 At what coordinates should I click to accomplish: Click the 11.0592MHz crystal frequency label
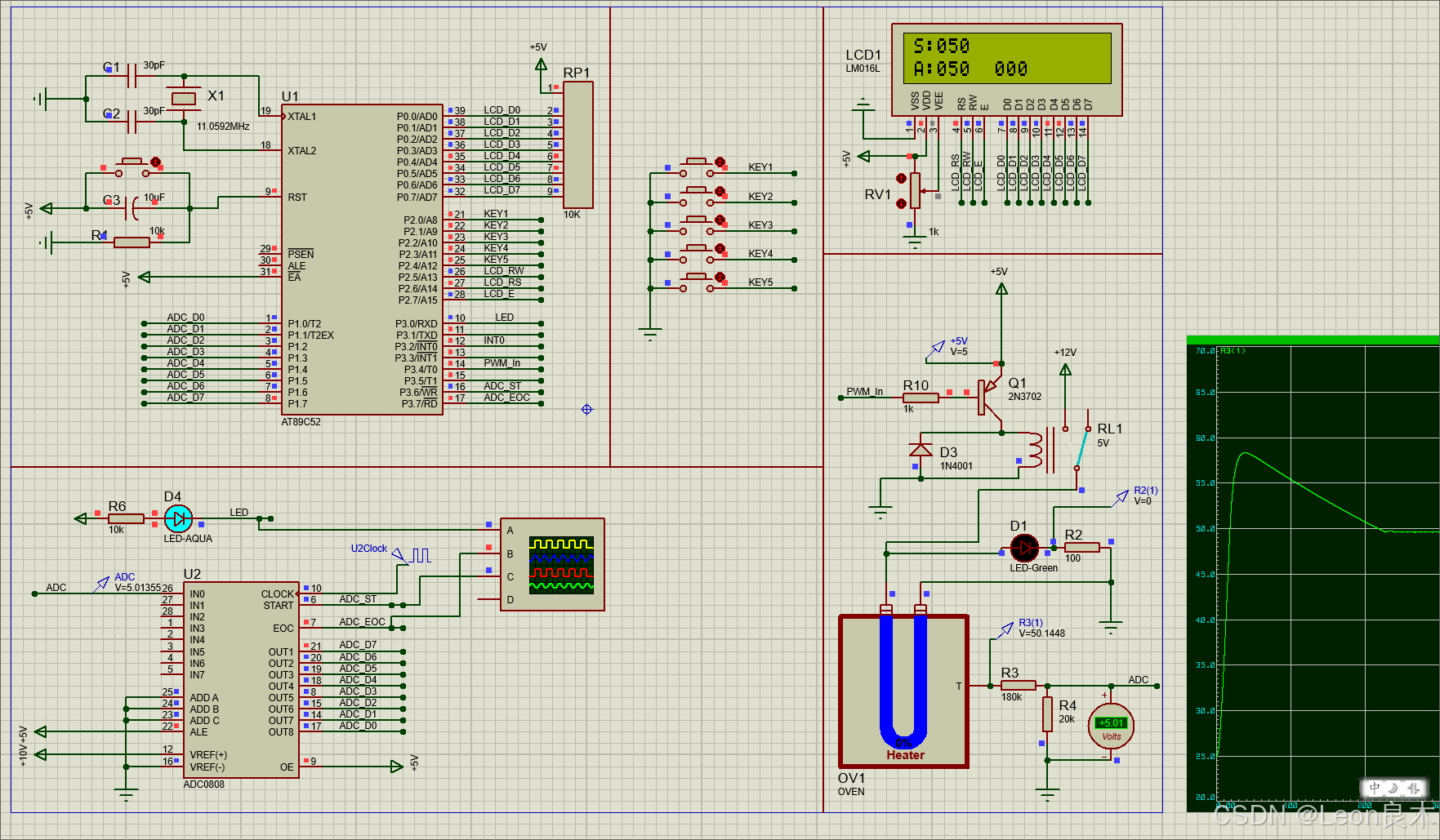coord(223,127)
